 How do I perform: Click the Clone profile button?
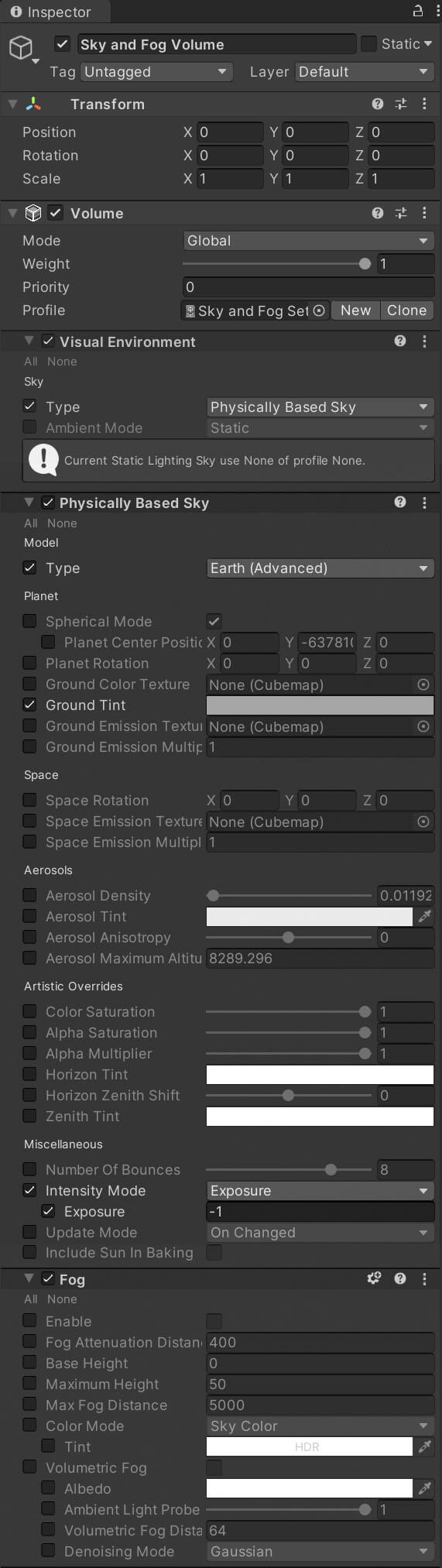(407, 311)
